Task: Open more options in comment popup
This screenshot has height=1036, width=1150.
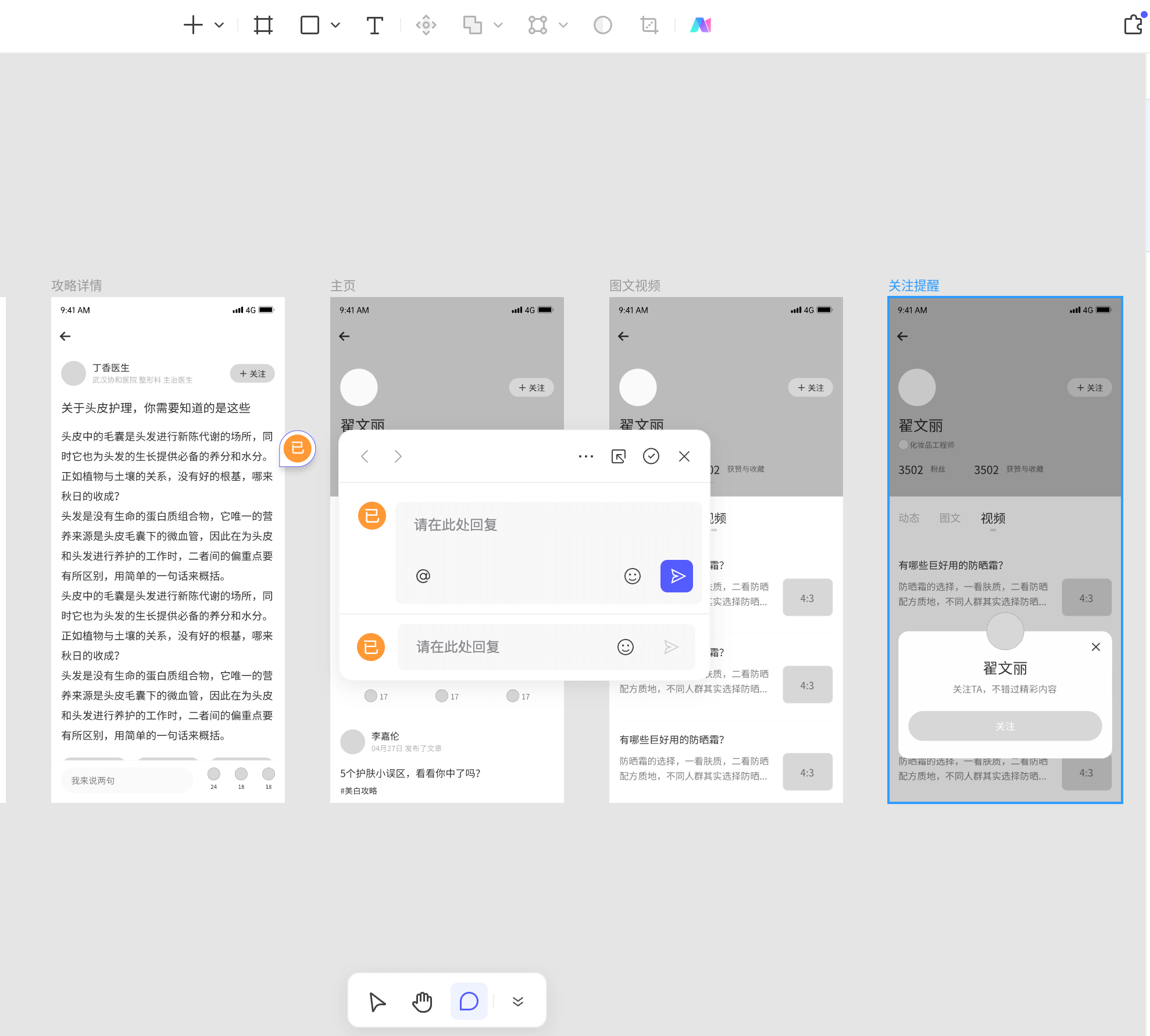Action: (586, 456)
